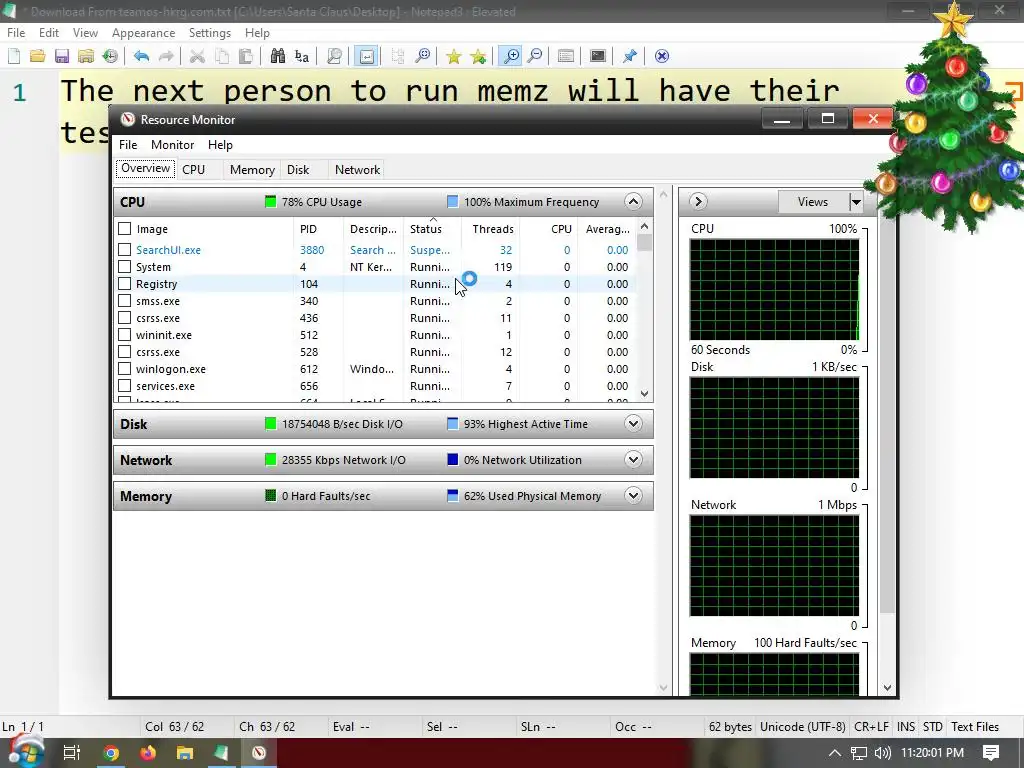The height and width of the screenshot is (768, 1024).
Task: Click the blue circled X exit icon
Action: coord(662,56)
